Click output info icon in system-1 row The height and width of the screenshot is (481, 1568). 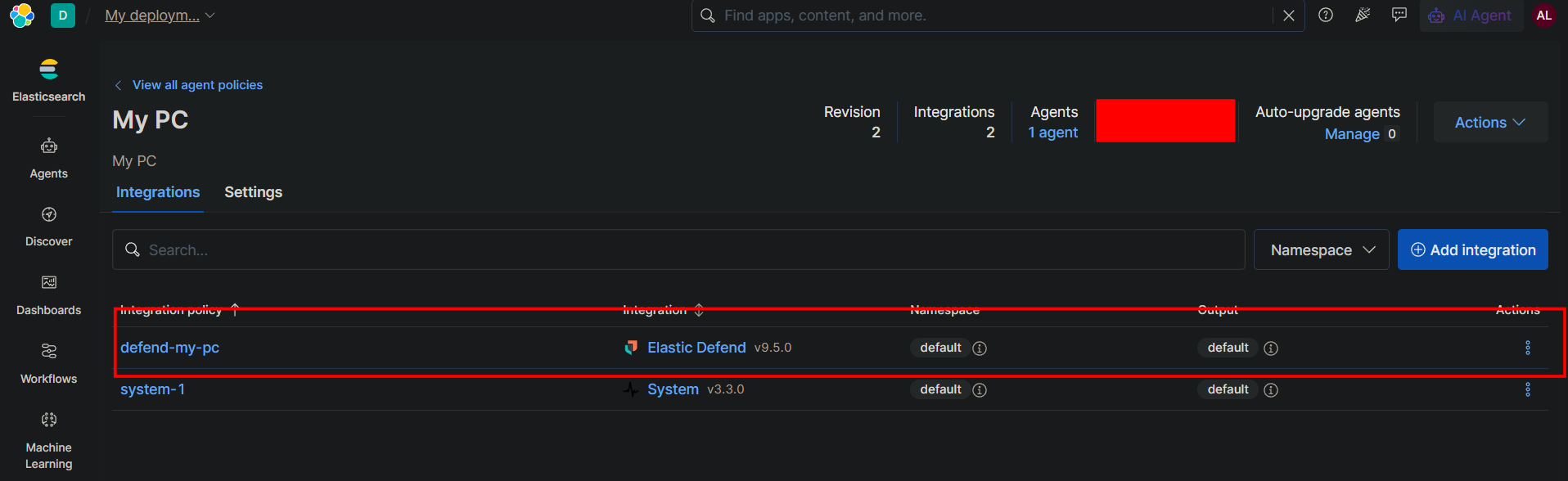click(1271, 390)
